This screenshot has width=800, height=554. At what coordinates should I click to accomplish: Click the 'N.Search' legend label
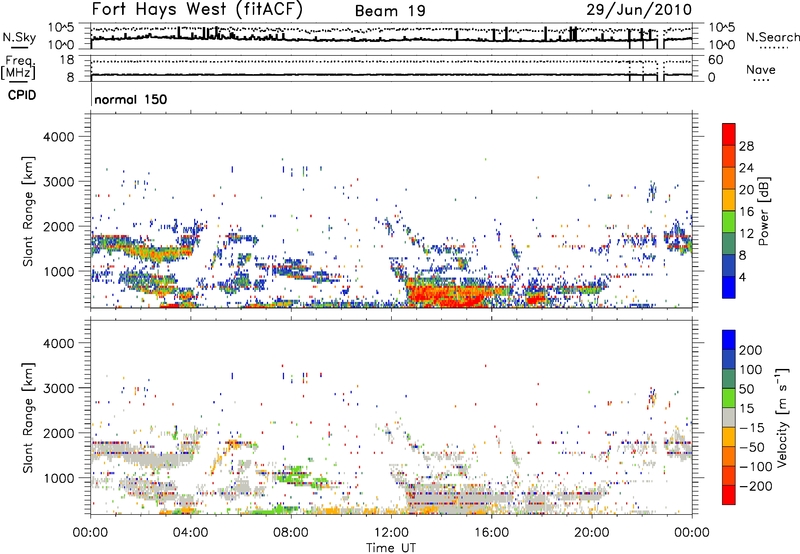(x=772, y=37)
